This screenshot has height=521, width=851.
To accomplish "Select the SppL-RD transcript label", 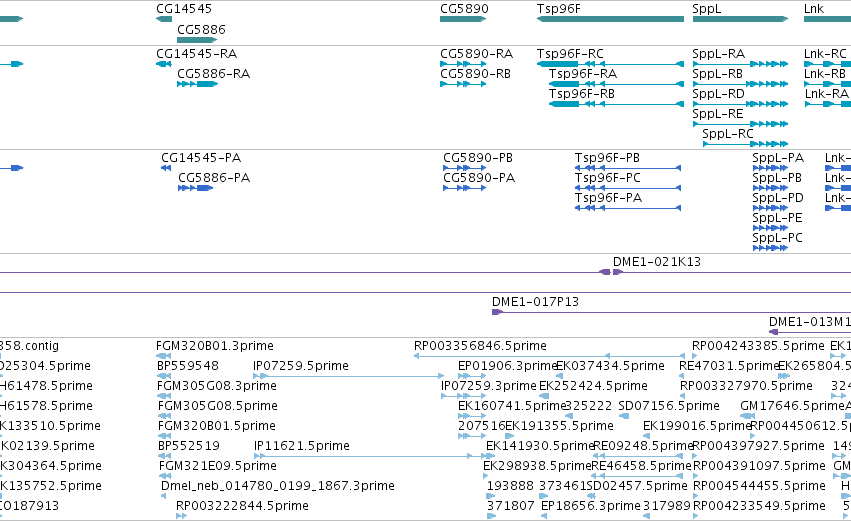I will coord(719,94).
